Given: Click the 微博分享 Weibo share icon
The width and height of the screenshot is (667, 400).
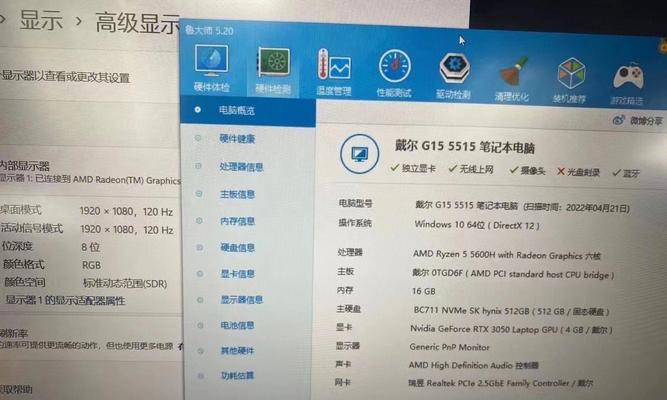Looking at the screenshot, I should click(619, 120).
